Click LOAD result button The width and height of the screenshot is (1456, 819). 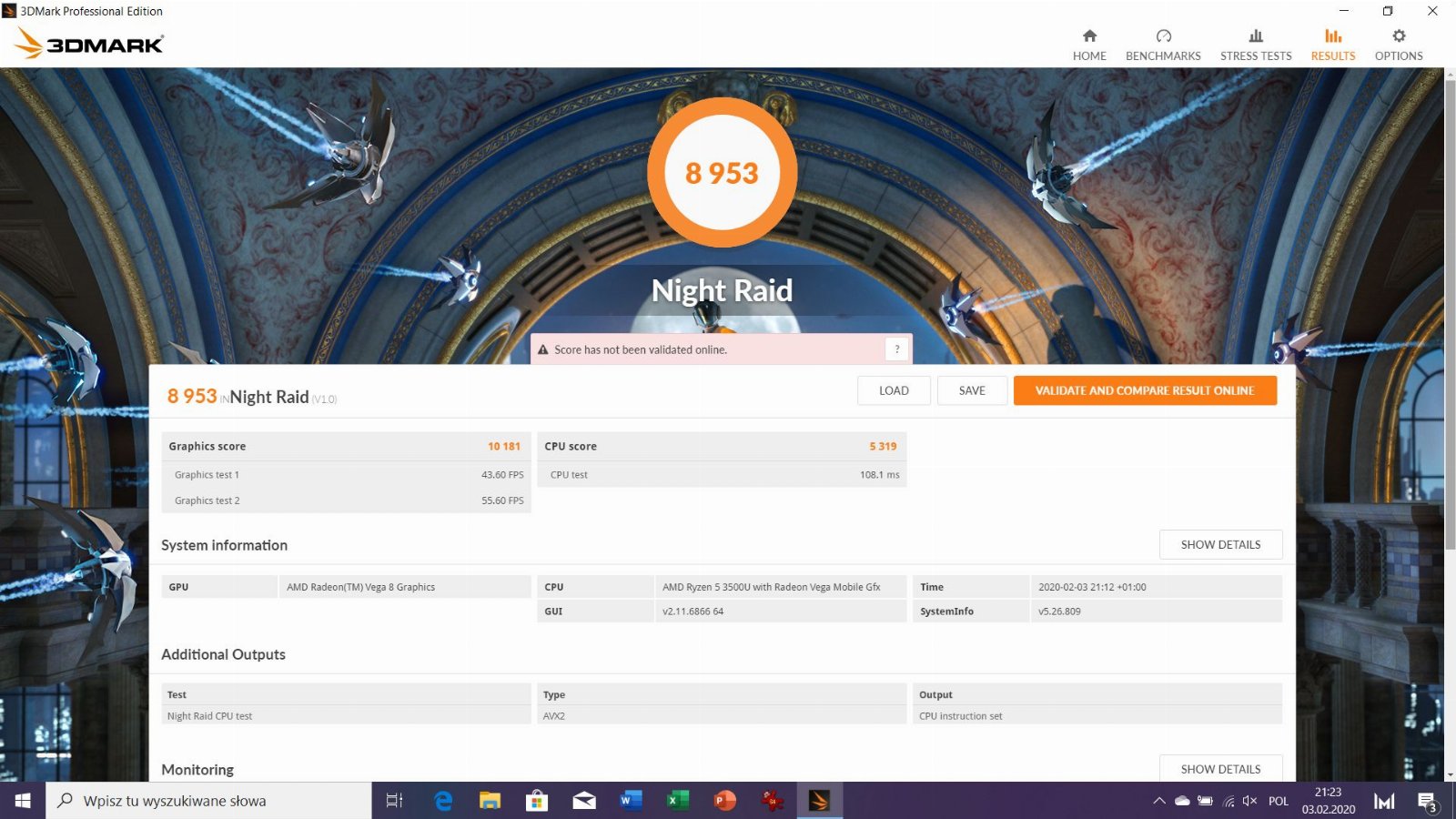tap(894, 390)
